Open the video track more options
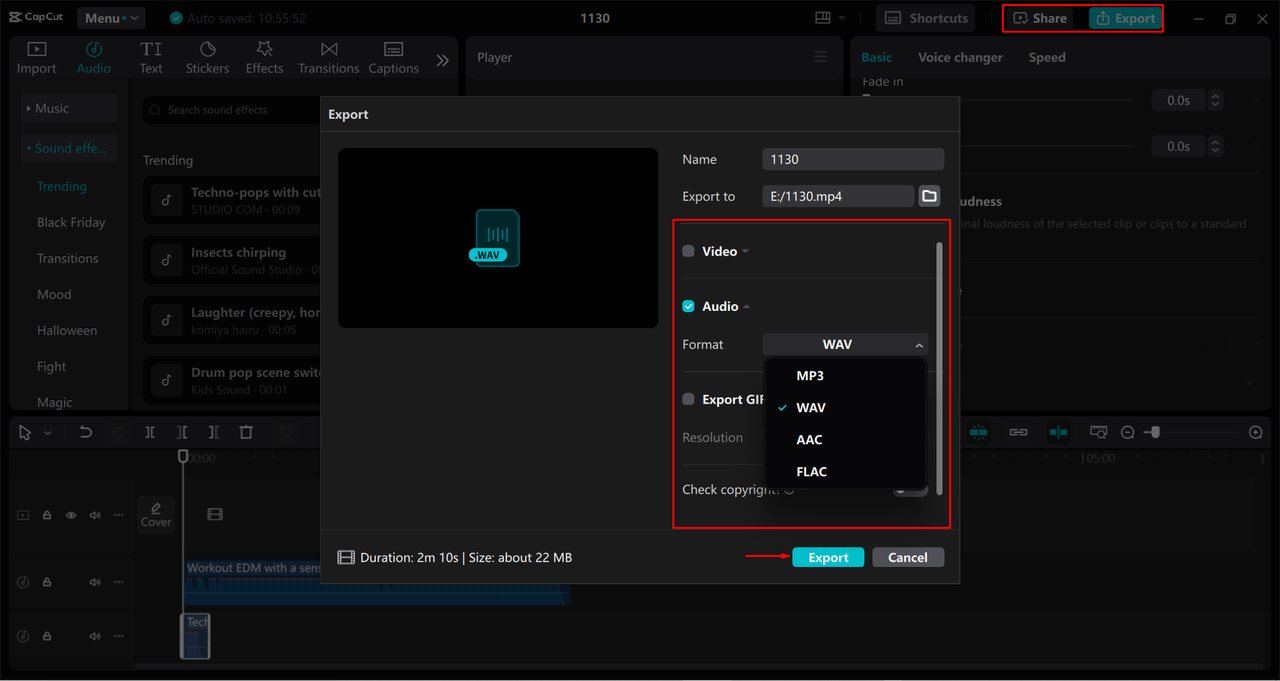The image size is (1280, 681). coord(119,515)
